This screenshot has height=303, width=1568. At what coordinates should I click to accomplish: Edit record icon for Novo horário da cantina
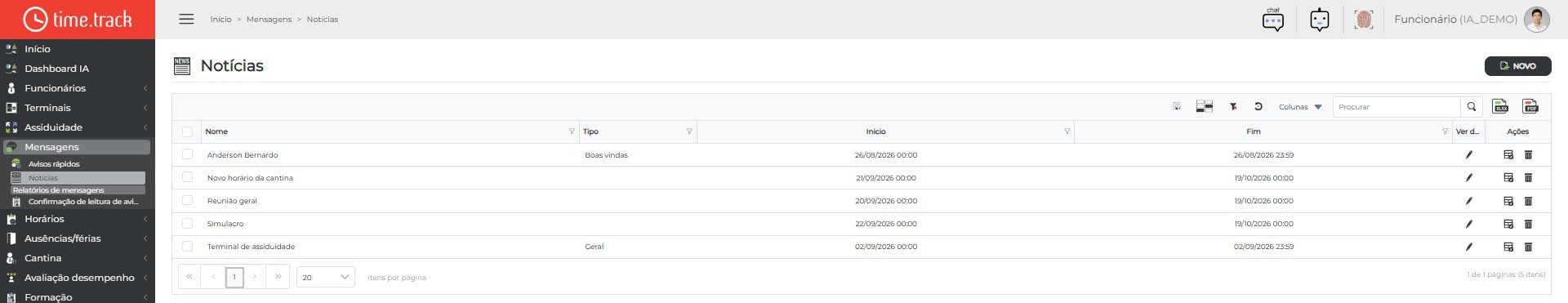click(1508, 177)
